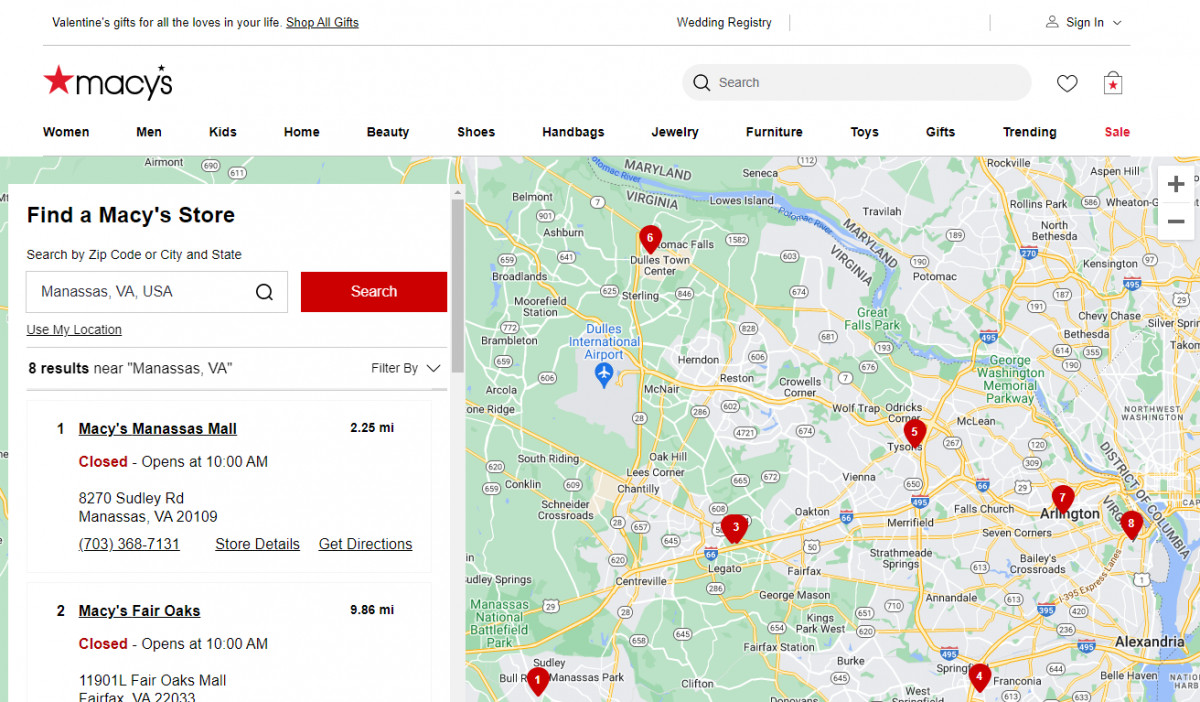This screenshot has width=1200, height=702.
Task: Open the Women menu
Action: (x=66, y=132)
